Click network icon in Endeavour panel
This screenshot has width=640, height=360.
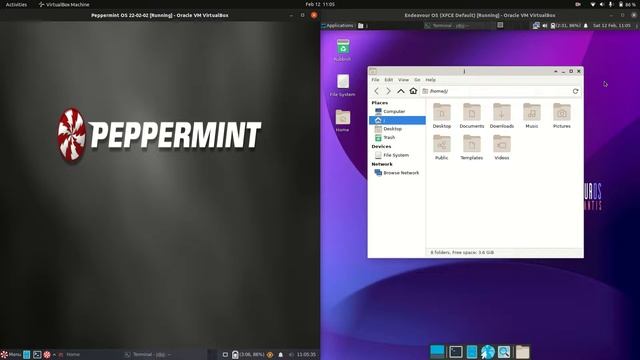[x=536, y=25]
